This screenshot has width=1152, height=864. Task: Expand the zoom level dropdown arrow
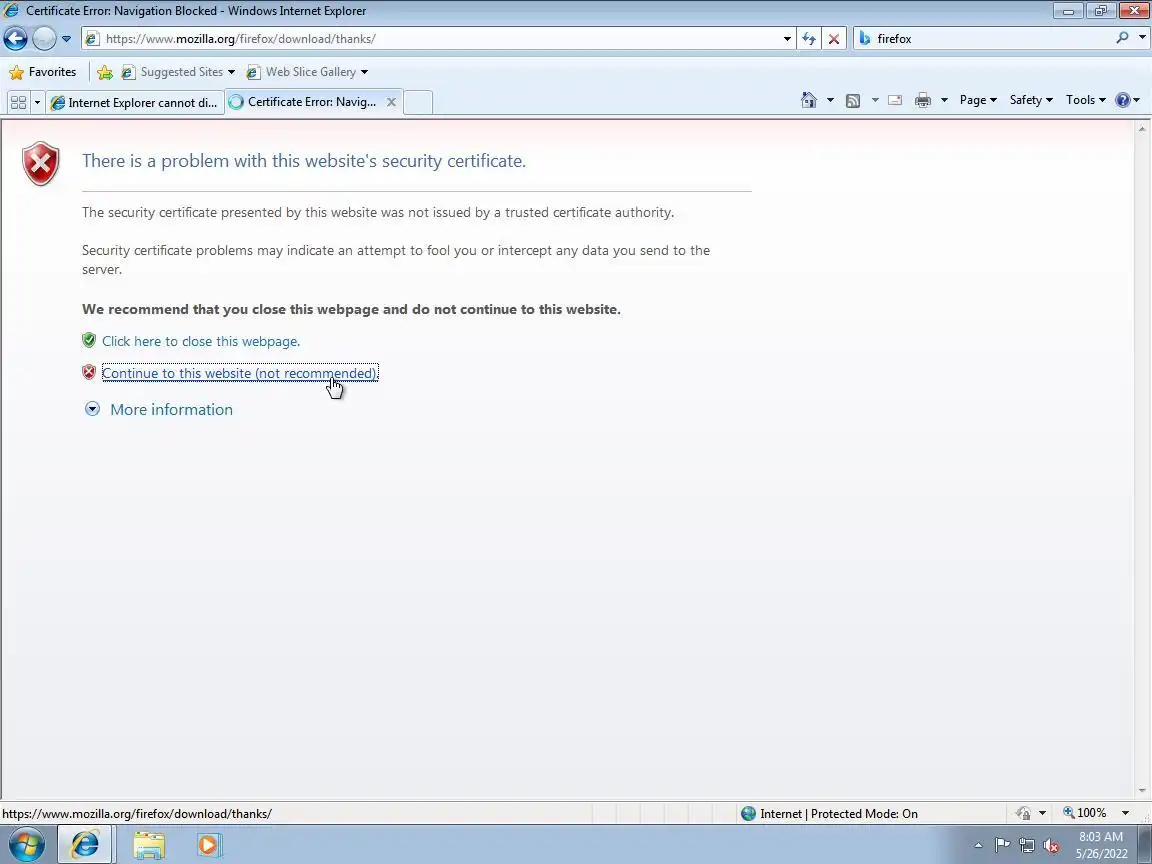(1125, 813)
